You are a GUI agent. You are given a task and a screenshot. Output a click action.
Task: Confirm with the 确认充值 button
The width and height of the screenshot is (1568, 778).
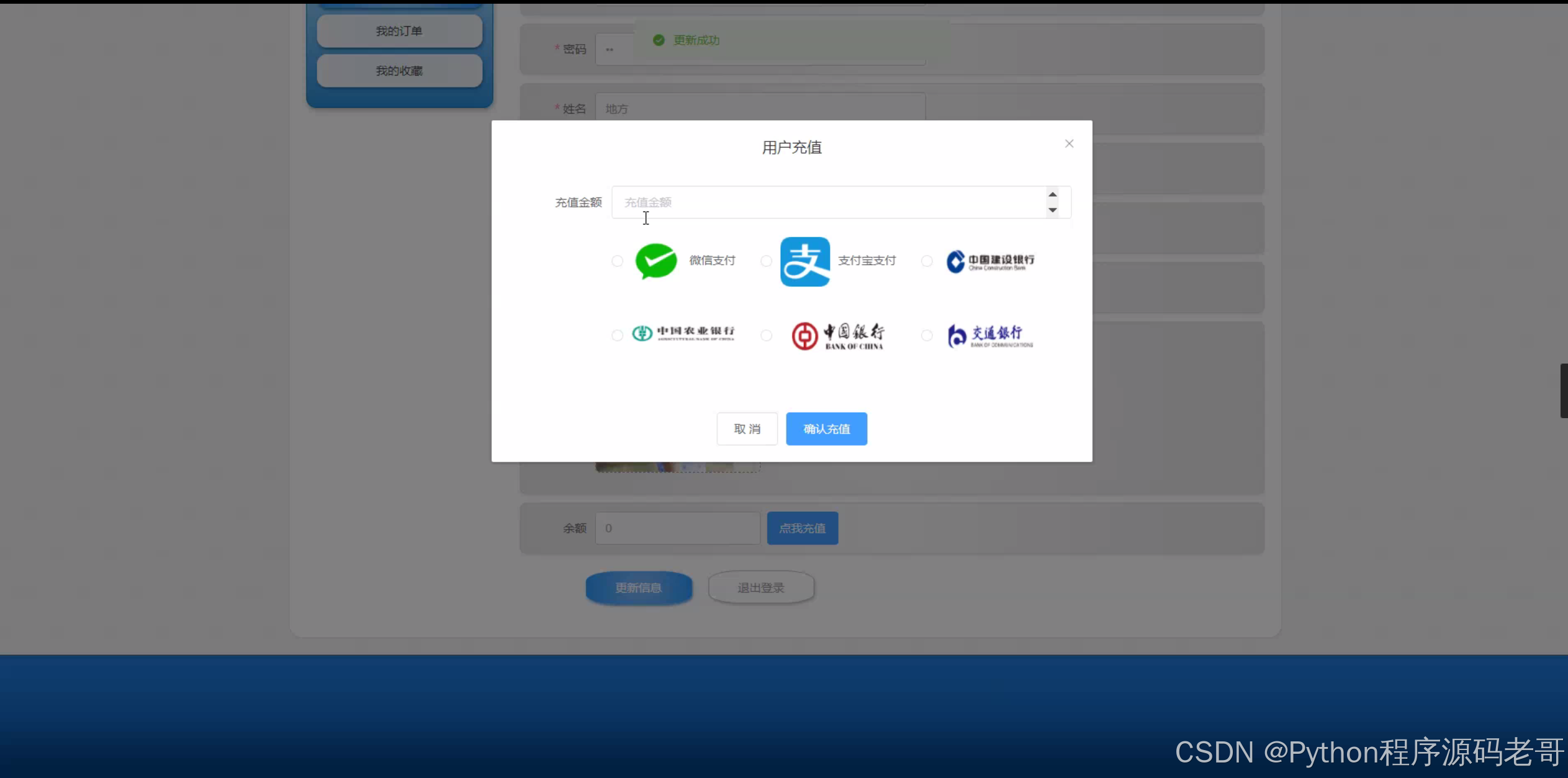(826, 429)
